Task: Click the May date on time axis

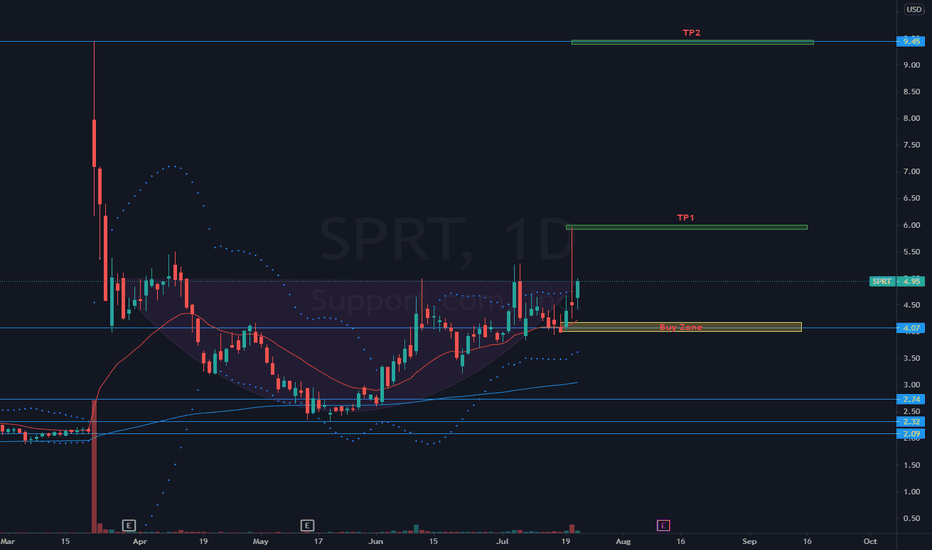Action: pyautogui.click(x=260, y=541)
